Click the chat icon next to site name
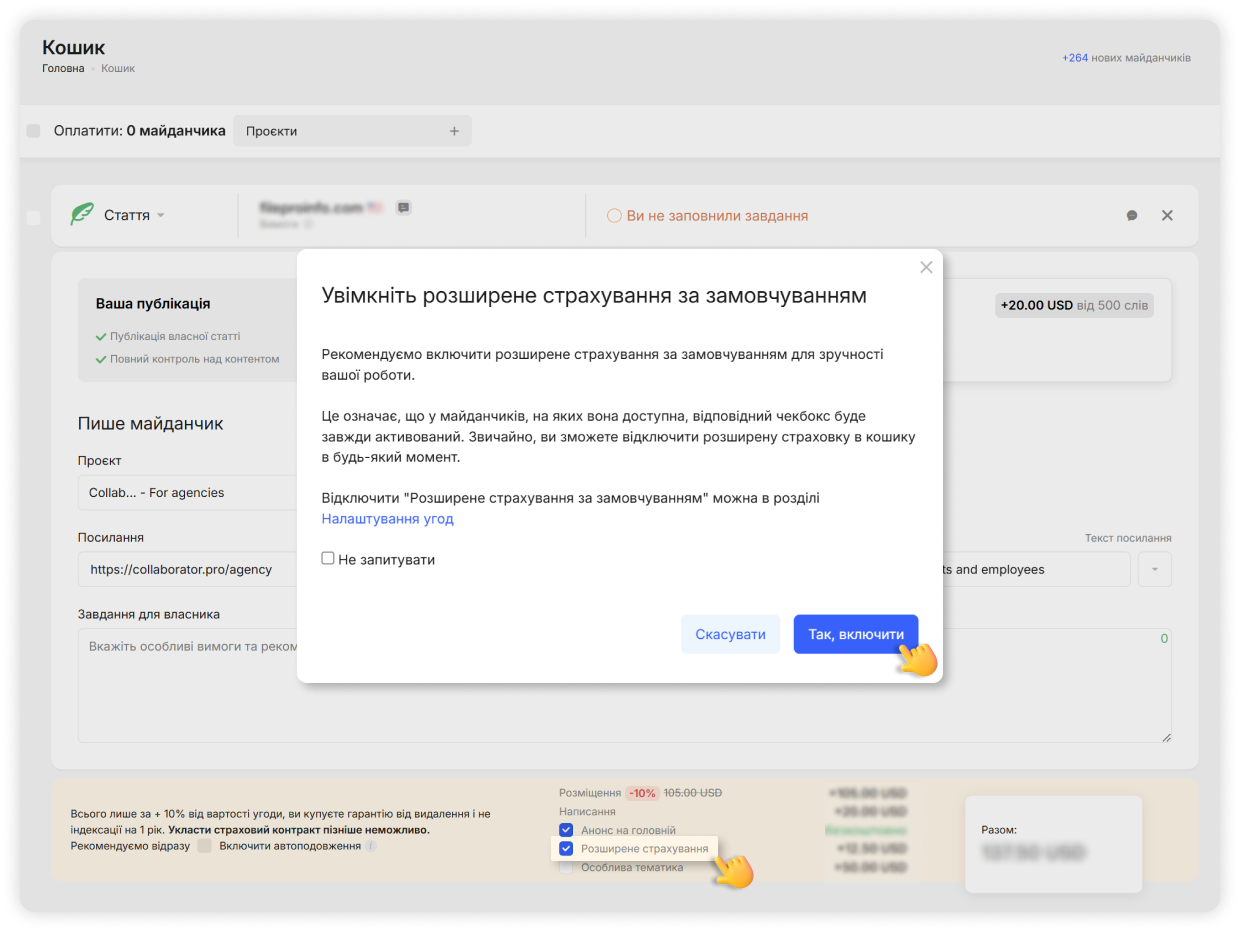The height and width of the screenshot is (932, 1240). (x=403, y=207)
